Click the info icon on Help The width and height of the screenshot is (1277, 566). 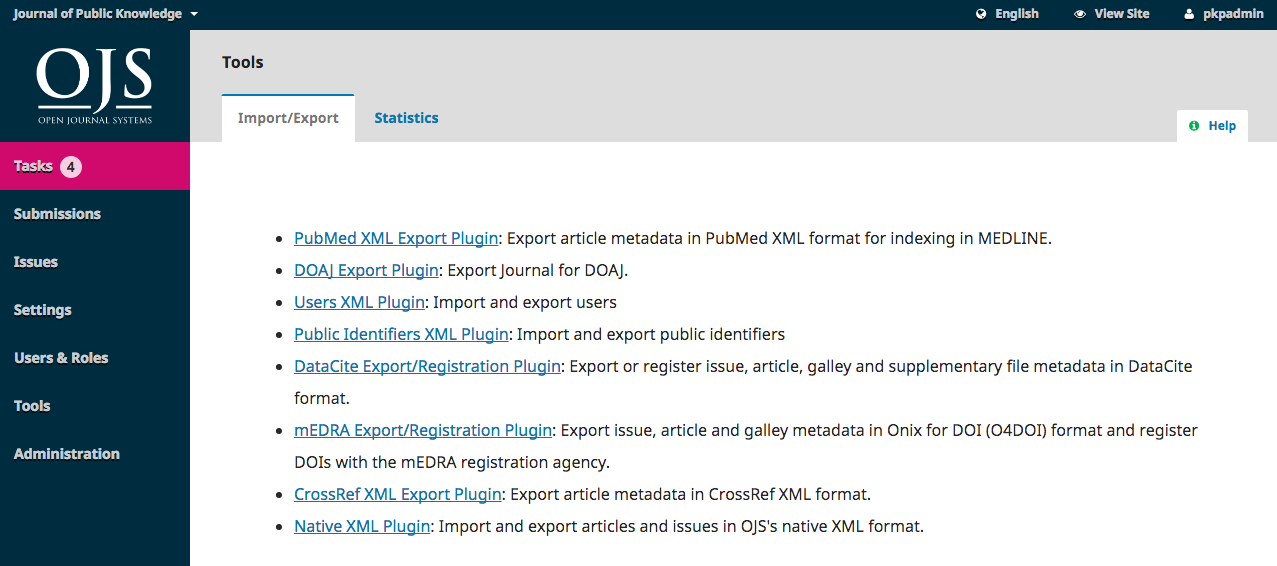pos(1194,126)
